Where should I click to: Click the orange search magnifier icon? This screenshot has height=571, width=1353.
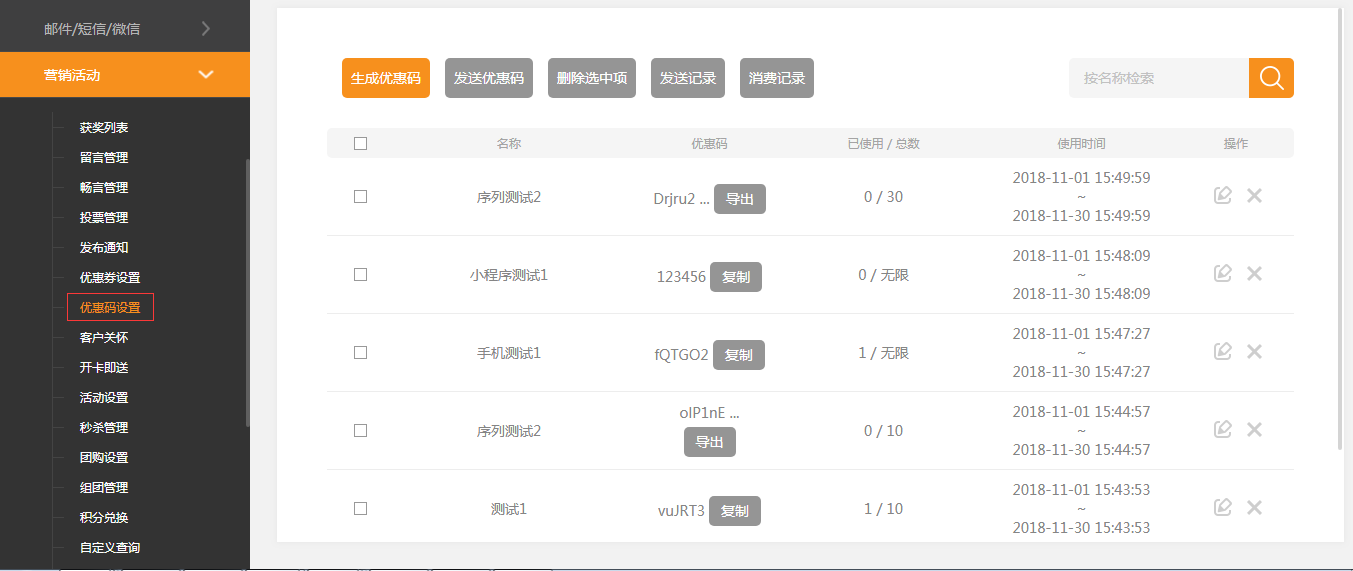click(x=1271, y=78)
